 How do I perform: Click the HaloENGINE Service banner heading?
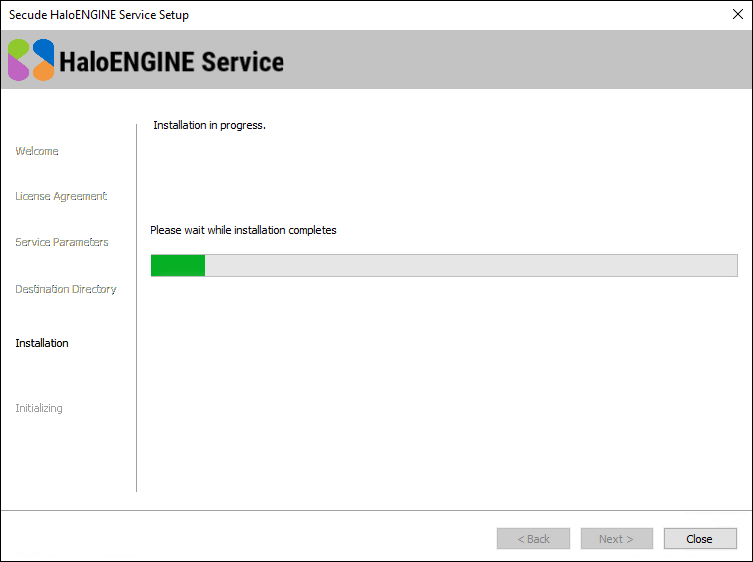point(171,61)
